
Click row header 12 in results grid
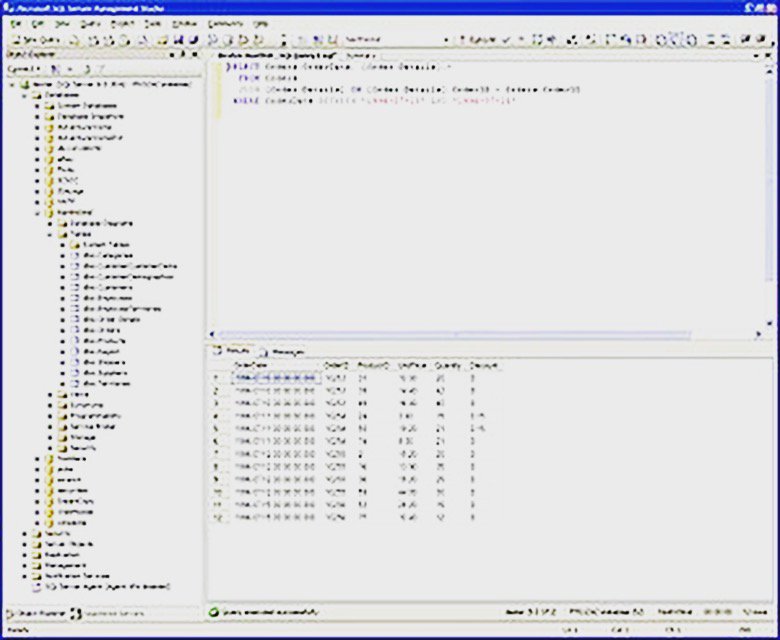pos(218,517)
